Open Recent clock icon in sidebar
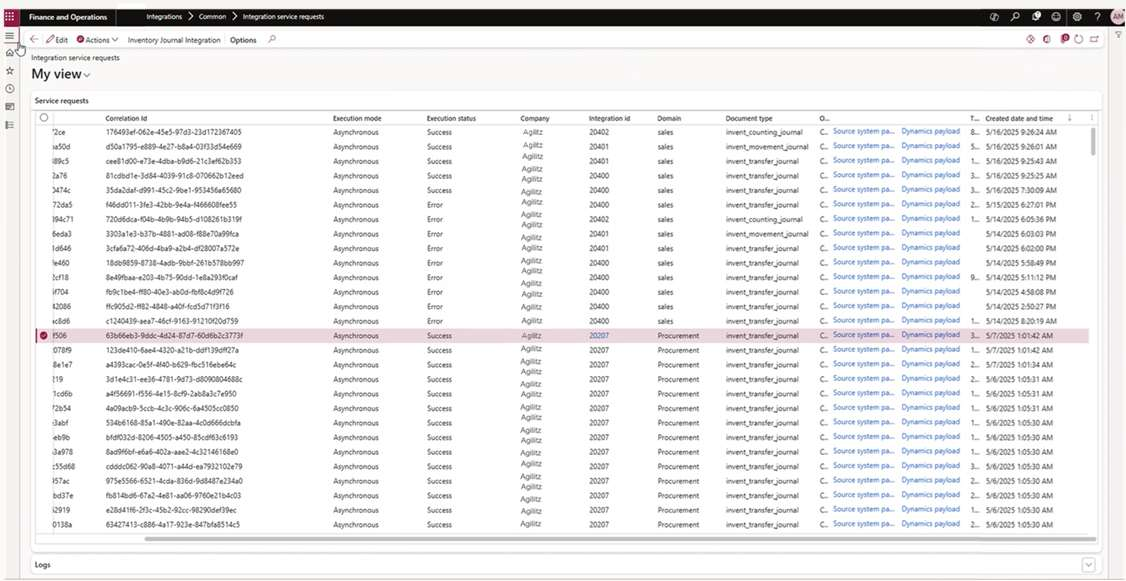 (x=9, y=89)
